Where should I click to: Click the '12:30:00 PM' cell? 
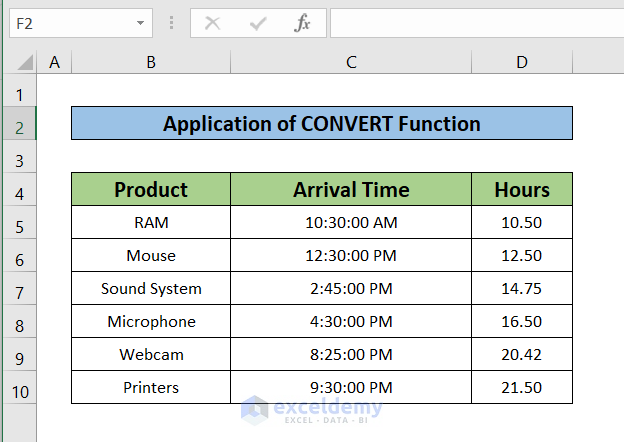click(351, 255)
